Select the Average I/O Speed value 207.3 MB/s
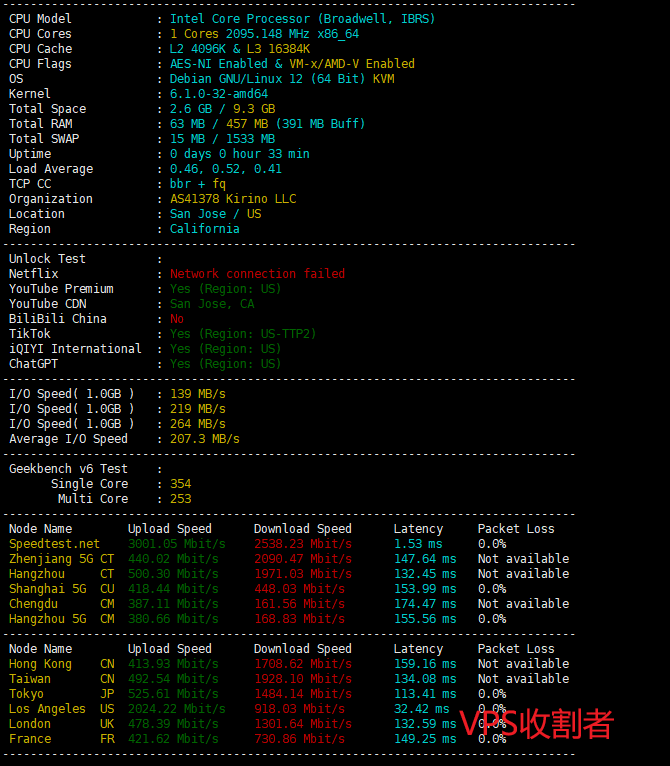This screenshot has height=766, width=670. click(204, 439)
